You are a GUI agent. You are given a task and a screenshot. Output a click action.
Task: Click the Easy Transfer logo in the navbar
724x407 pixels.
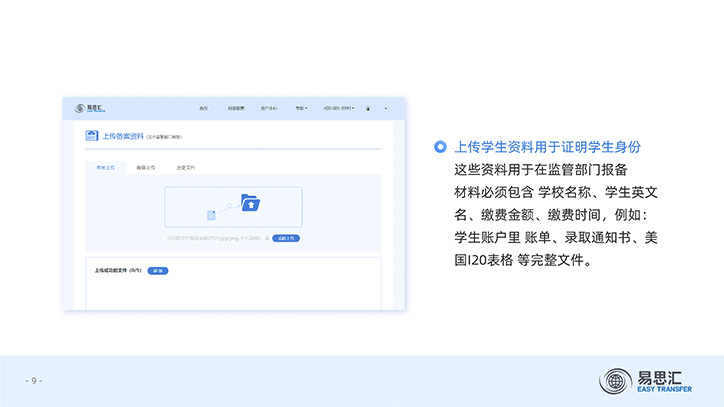pos(84,107)
